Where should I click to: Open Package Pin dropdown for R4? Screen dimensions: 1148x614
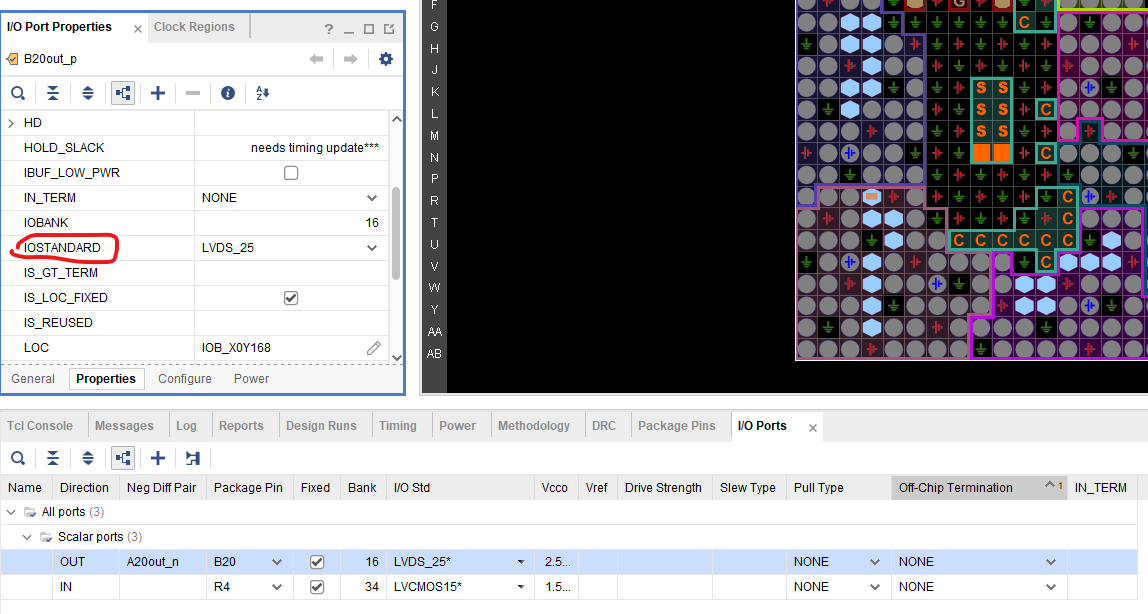pyautogui.click(x=277, y=587)
